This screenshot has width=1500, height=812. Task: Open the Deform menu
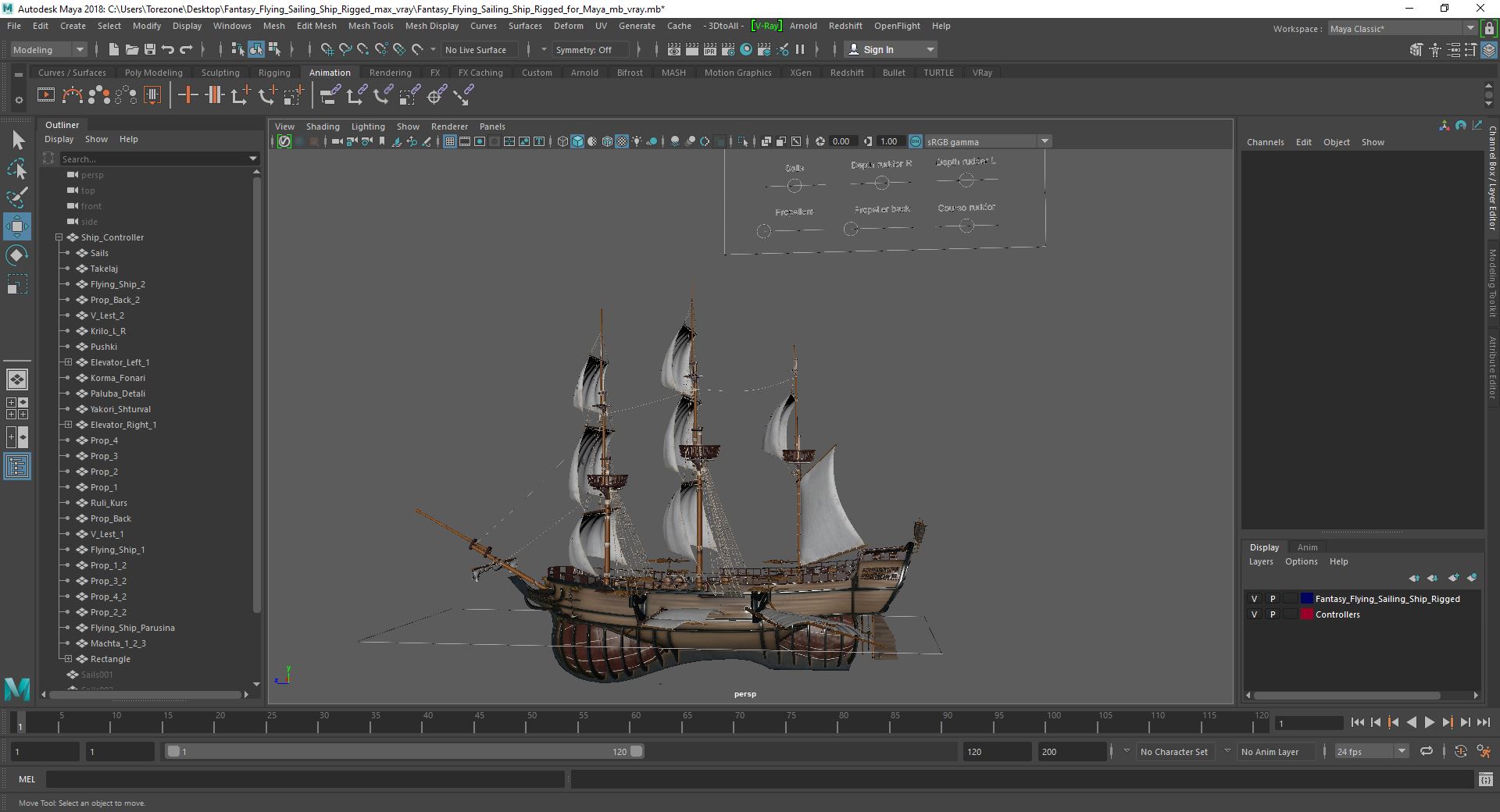tap(568, 26)
